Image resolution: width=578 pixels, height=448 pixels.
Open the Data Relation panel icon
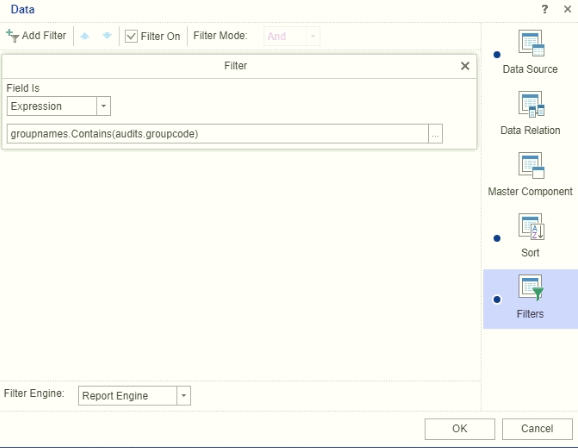click(531, 104)
